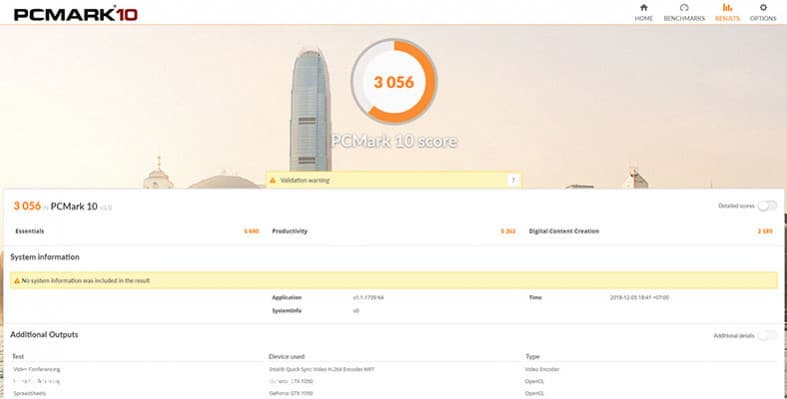Click the large PCMark 10 score caption
This screenshot has width=787, height=399.
[394, 141]
